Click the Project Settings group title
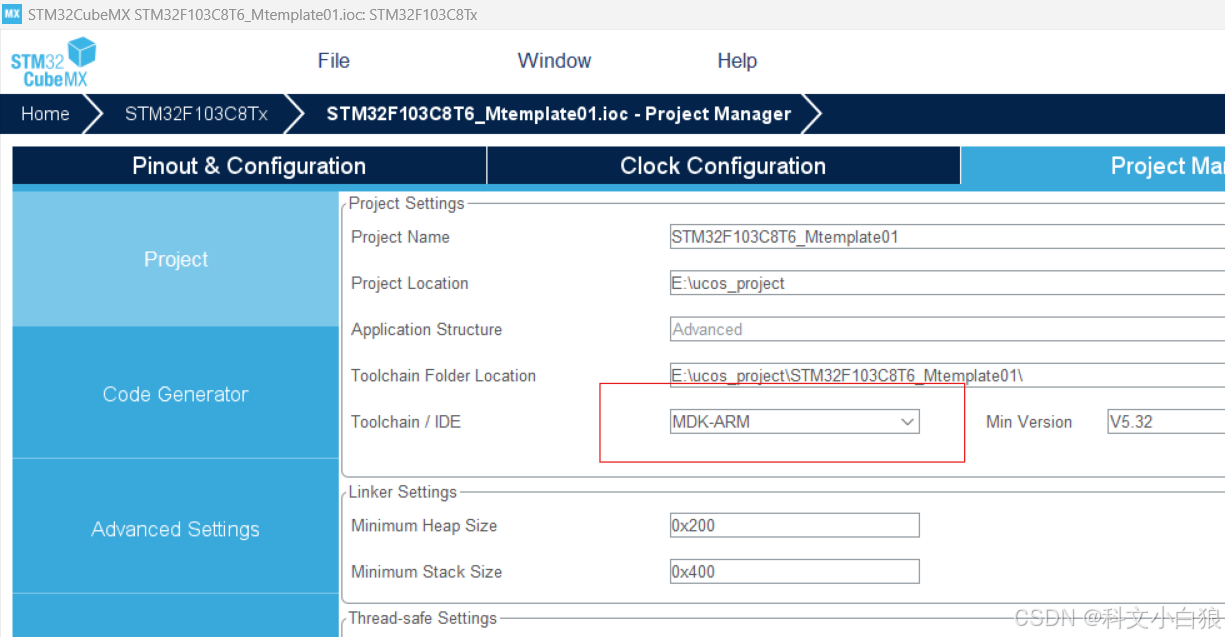Viewport: 1225px width, 637px height. tap(407, 203)
